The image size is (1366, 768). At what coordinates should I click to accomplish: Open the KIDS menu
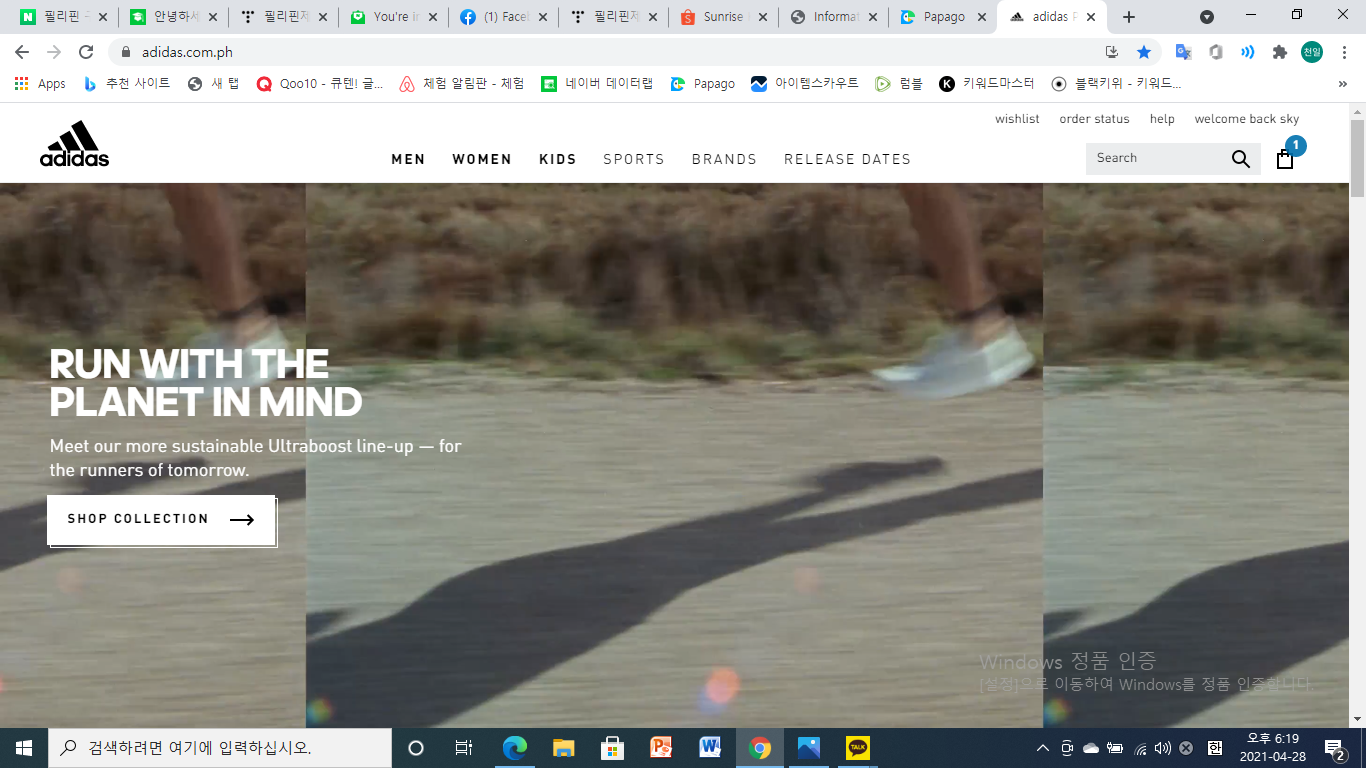coord(558,159)
